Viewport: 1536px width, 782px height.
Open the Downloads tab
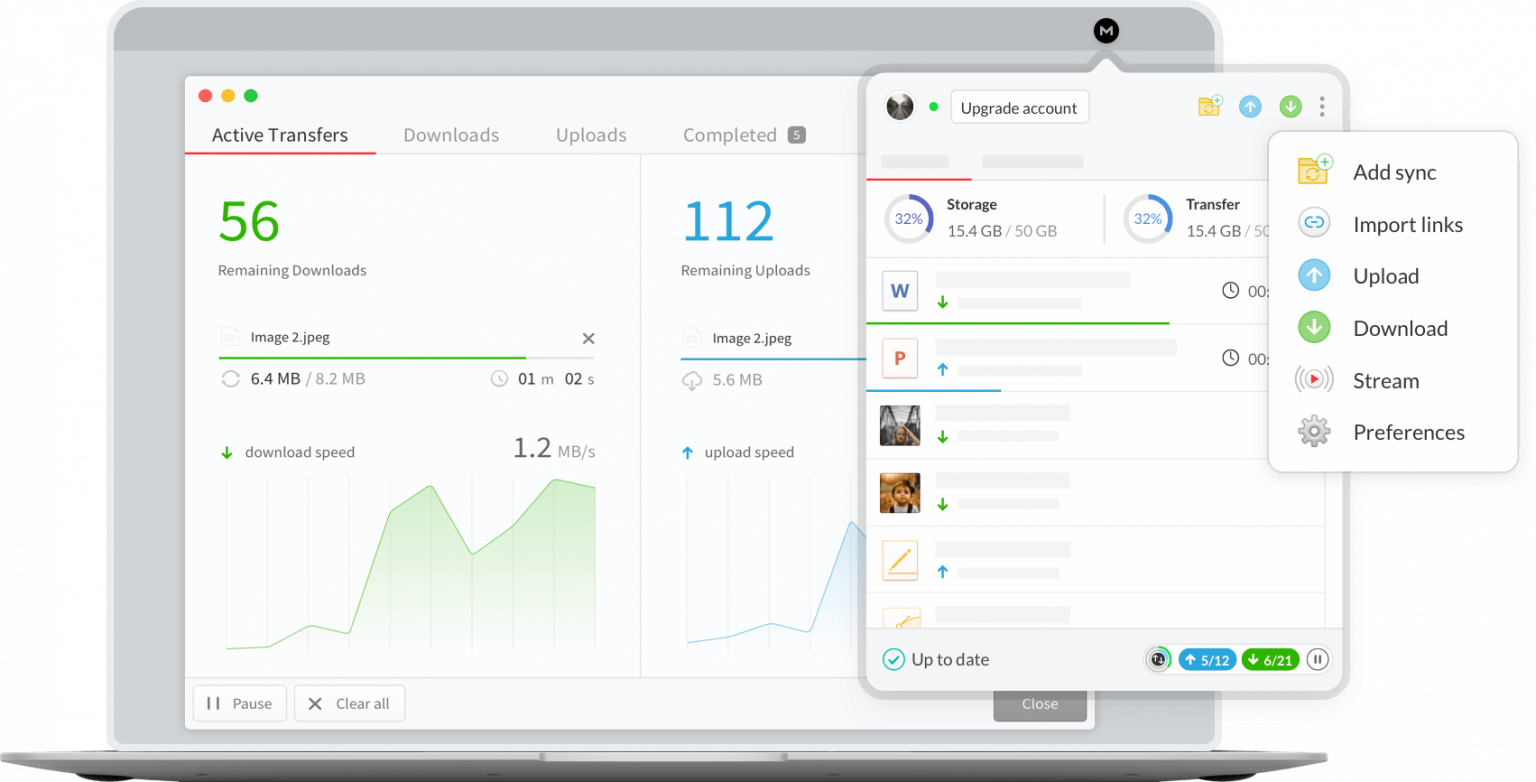tap(451, 134)
